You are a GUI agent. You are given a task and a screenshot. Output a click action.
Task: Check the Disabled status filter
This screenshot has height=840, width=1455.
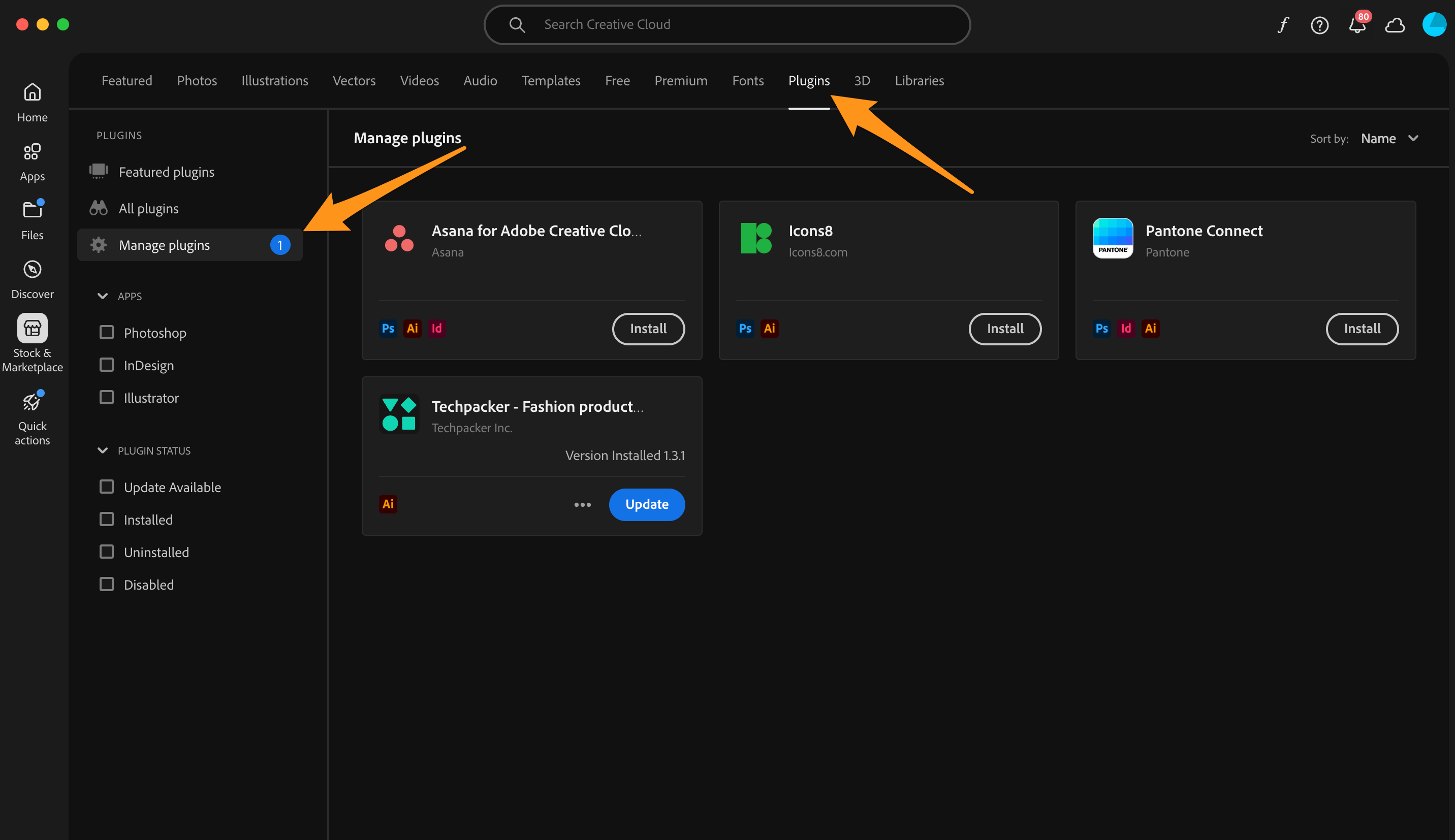coord(107,585)
